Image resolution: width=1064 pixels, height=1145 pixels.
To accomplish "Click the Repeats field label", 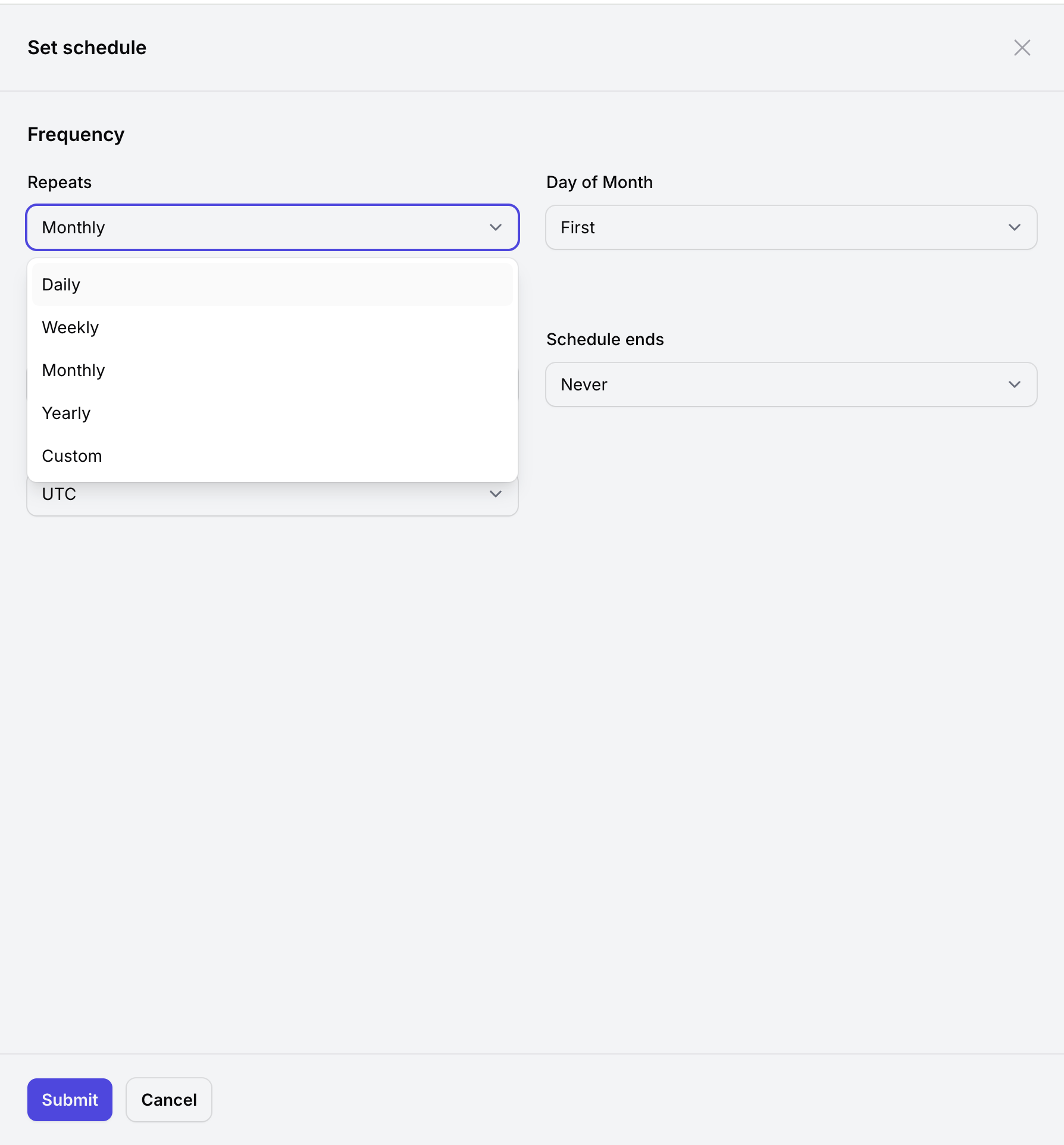I will coord(60,182).
